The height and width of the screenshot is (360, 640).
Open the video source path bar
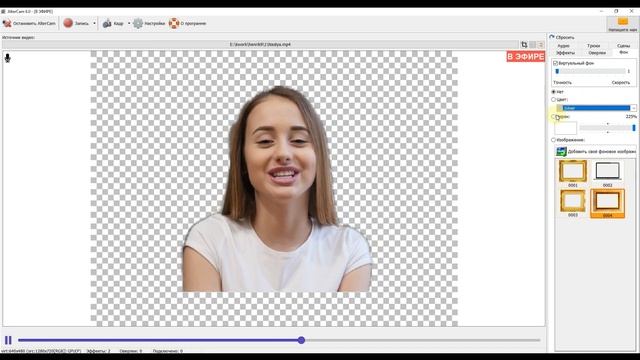[260, 44]
